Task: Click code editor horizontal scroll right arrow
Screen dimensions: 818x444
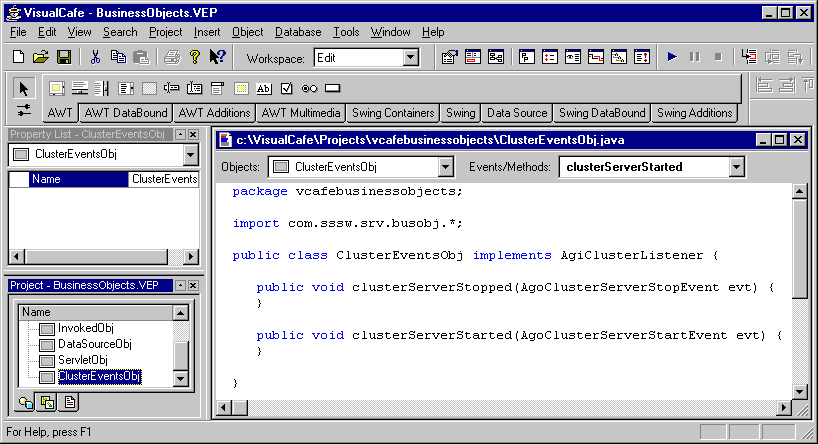Action: coord(784,407)
